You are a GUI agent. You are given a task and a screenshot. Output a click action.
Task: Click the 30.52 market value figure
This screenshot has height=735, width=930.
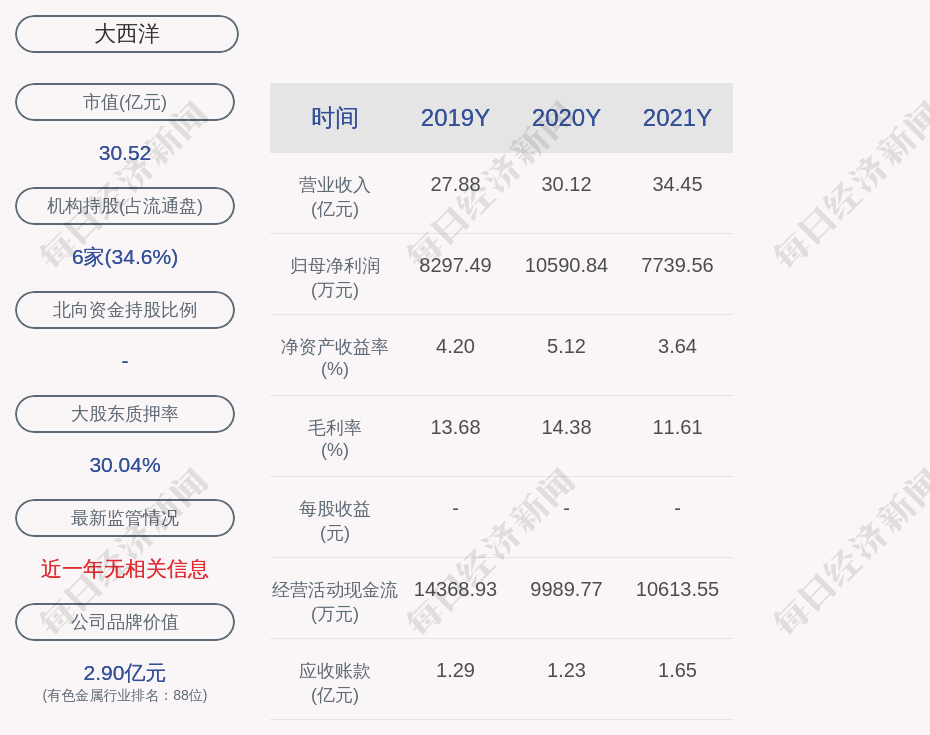click(x=125, y=153)
